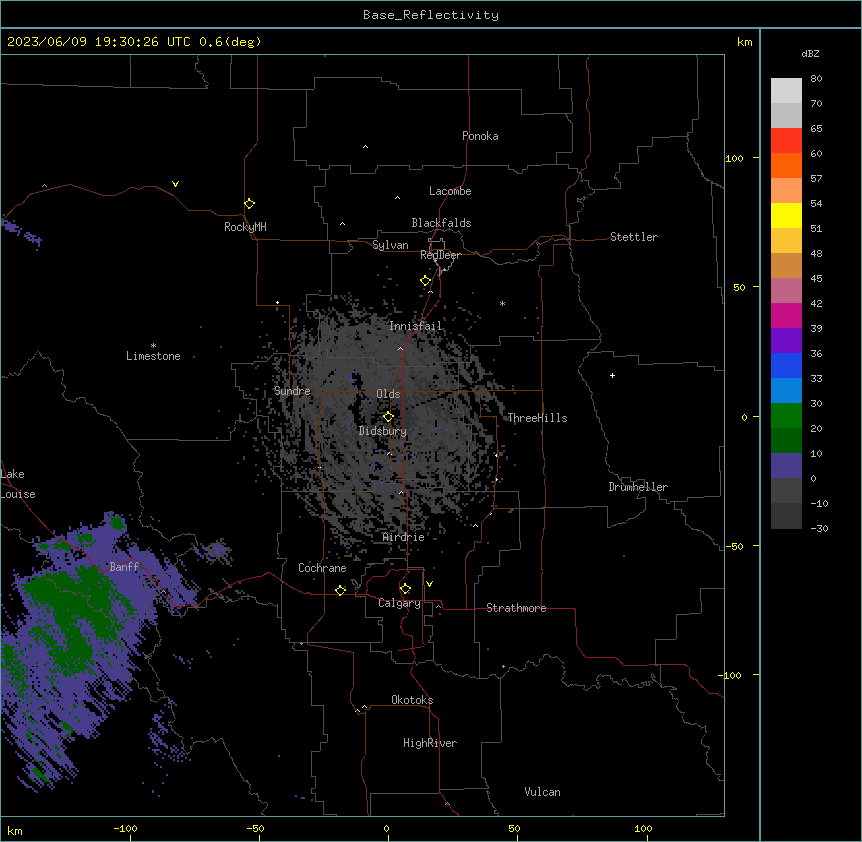Image resolution: width=862 pixels, height=842 pixels.
Task: Click the yellow V marker northwest of RockyMH
Action: coord(175,184)
